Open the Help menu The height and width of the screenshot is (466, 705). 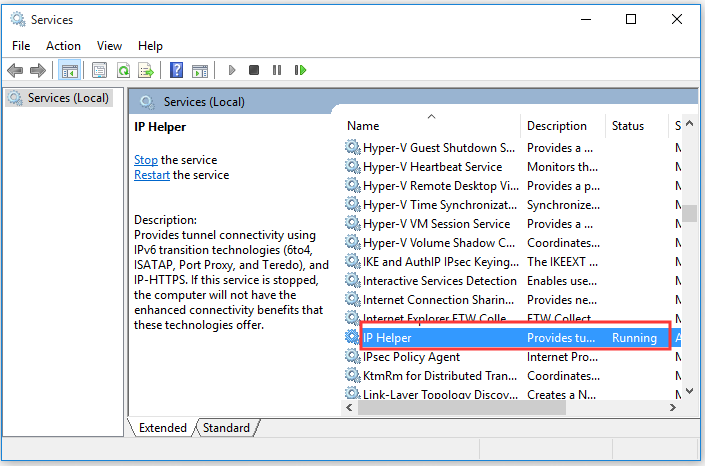tap(150, 46)
